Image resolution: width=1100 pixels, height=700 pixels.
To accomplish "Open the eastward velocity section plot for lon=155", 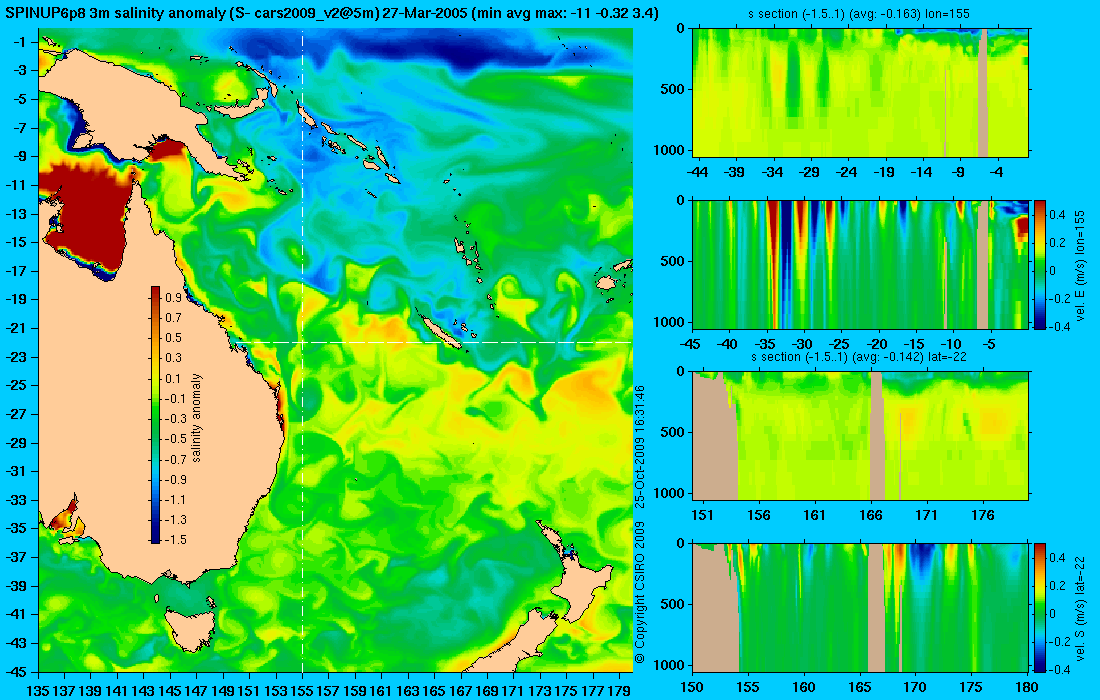I will pyautogui.click(x=861, y=264).
